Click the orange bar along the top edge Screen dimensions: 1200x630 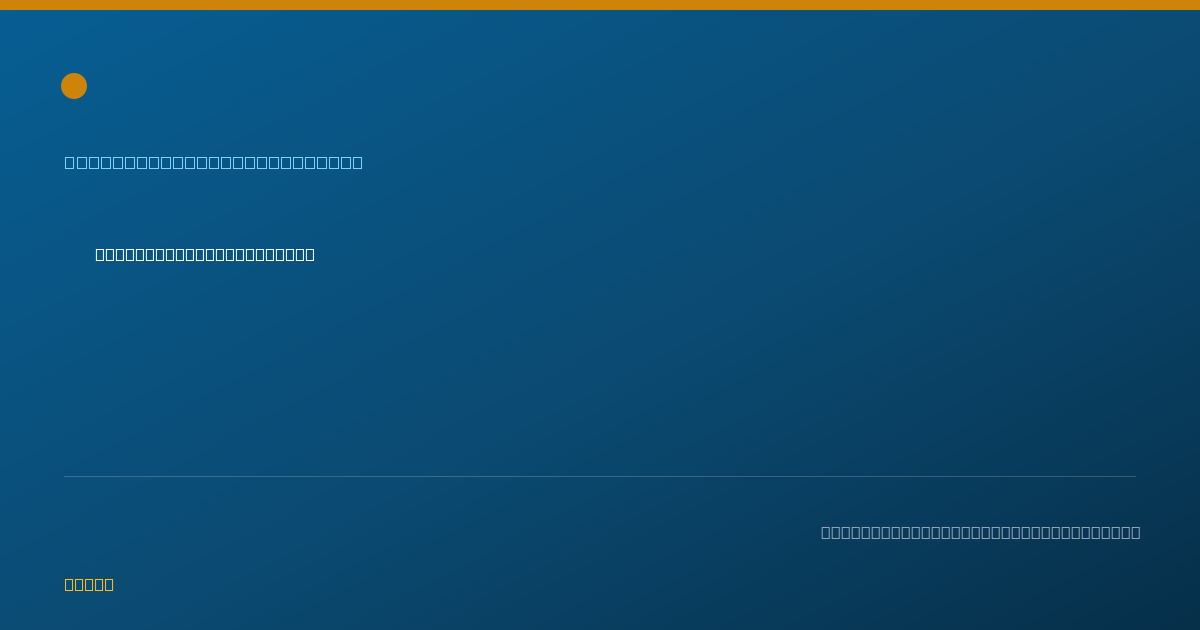pos(600,5)
